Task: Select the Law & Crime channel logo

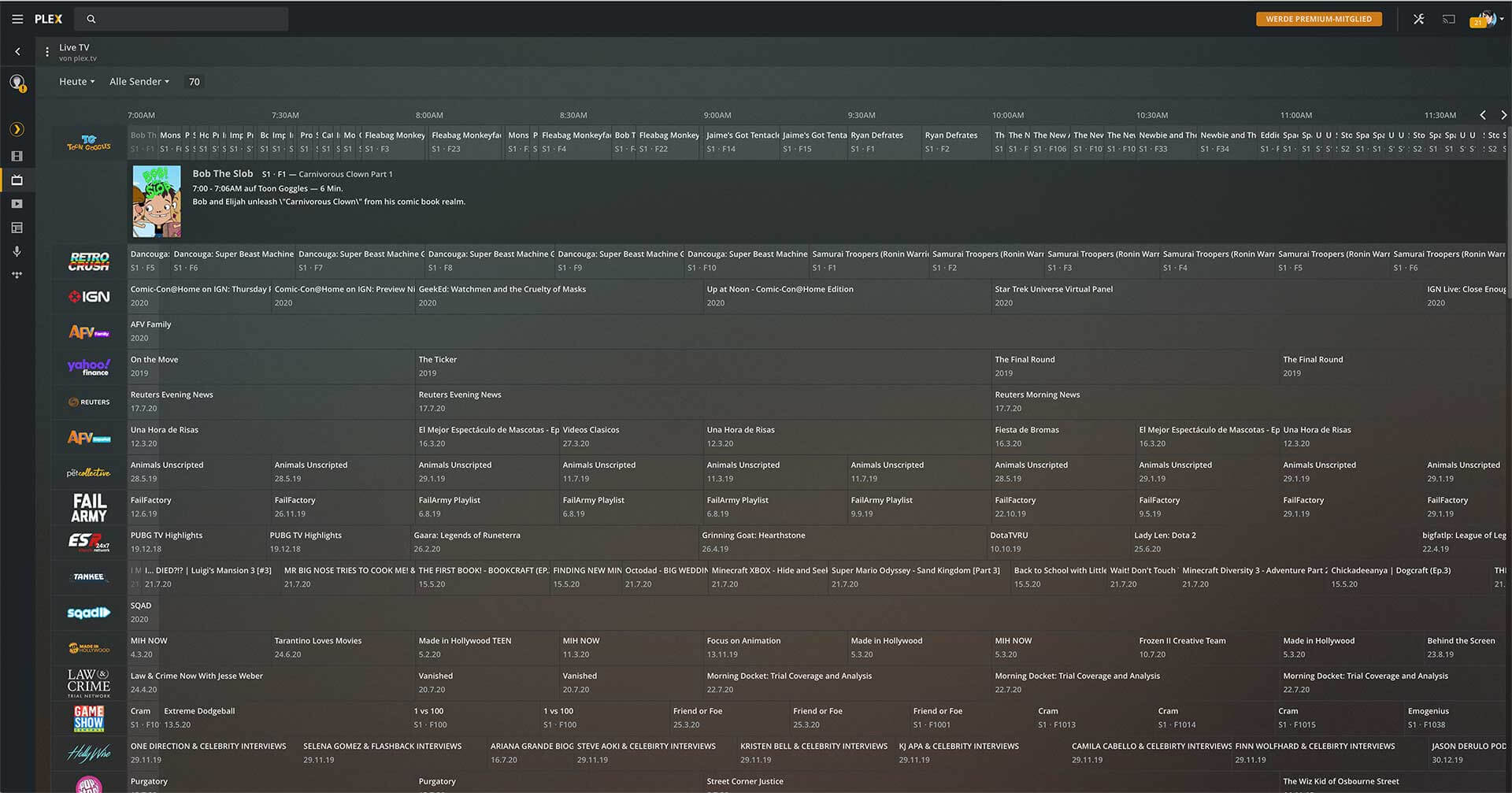Action: (x=89, y=683)
